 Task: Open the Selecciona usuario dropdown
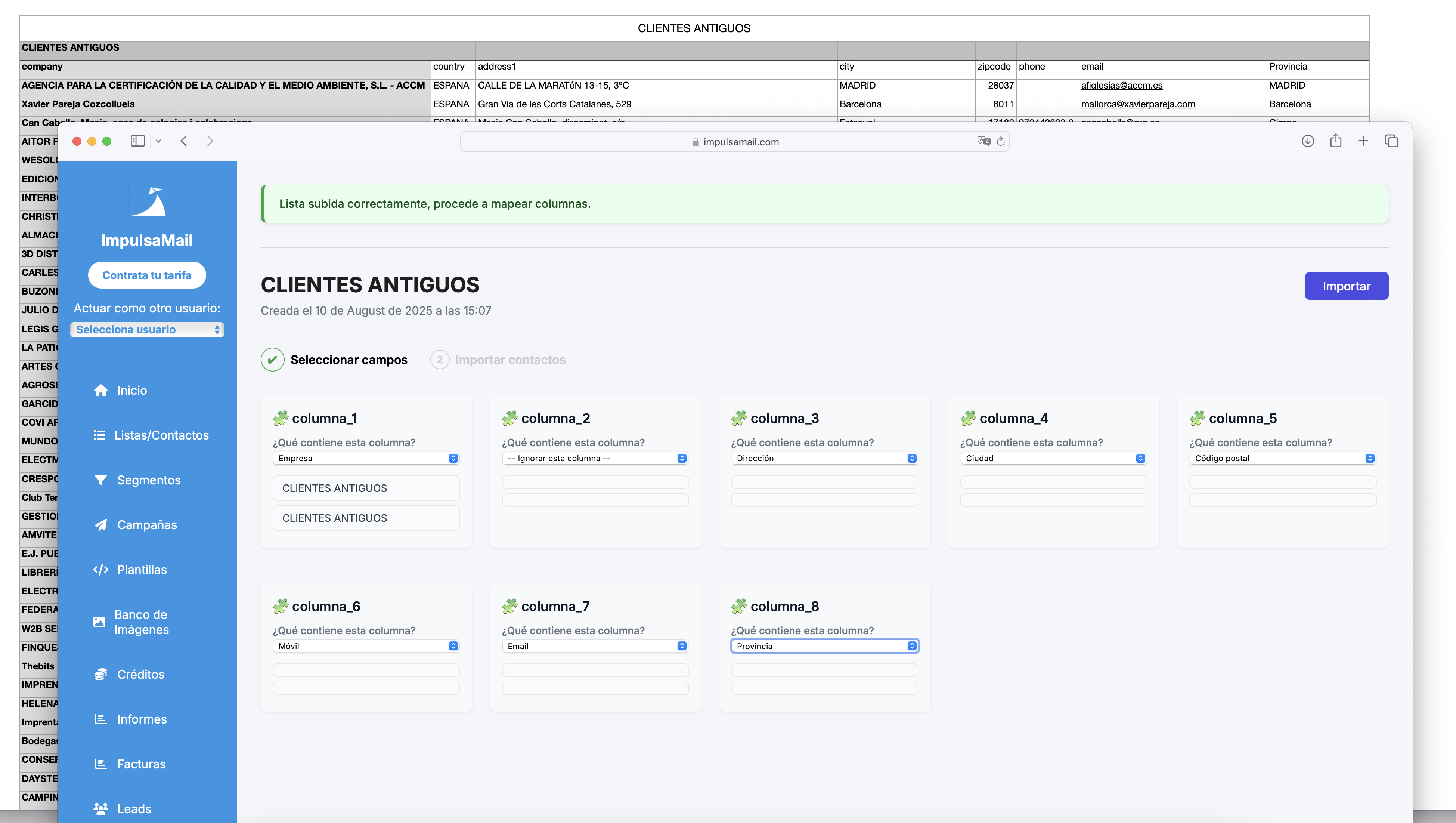click(x=147, y=329)
